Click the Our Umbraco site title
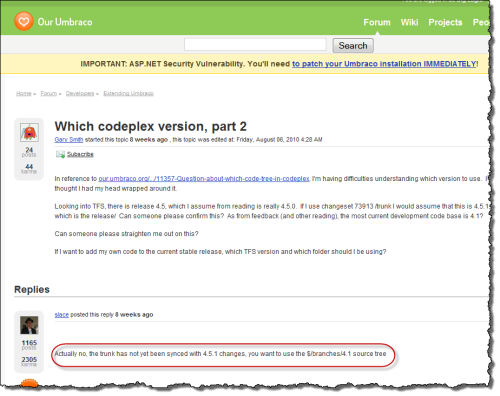The height and width of the screenshot is (396, 500). [65, 22]
